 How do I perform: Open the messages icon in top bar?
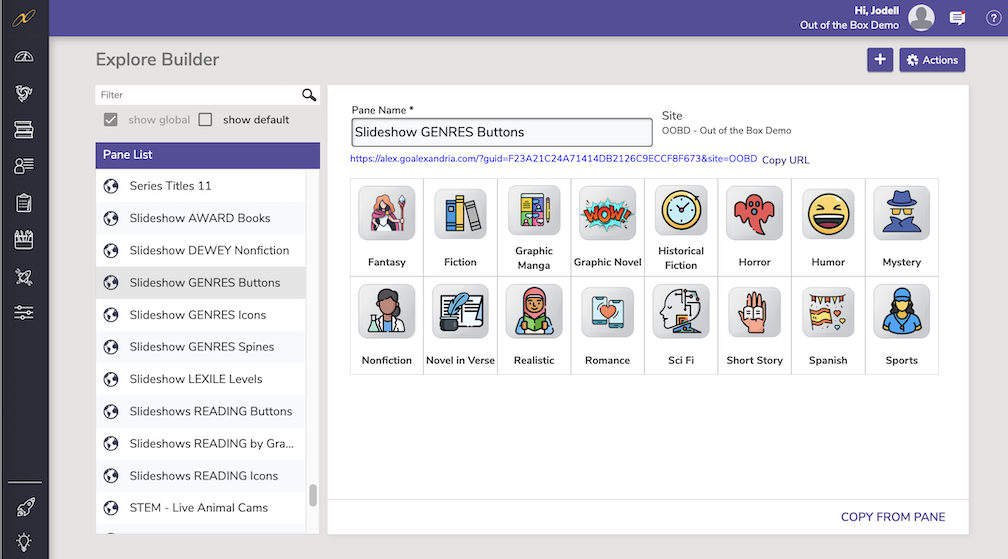pyautogui.click(x=957, y=18)
